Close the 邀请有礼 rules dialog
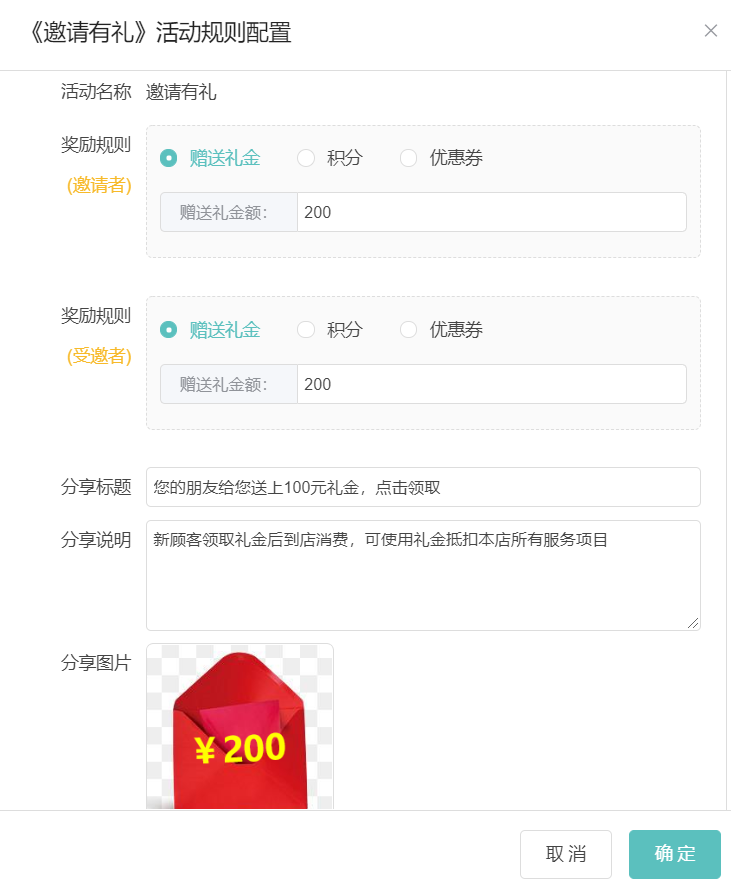This screenshot has width=731, height=889. [x=711, y=31]
